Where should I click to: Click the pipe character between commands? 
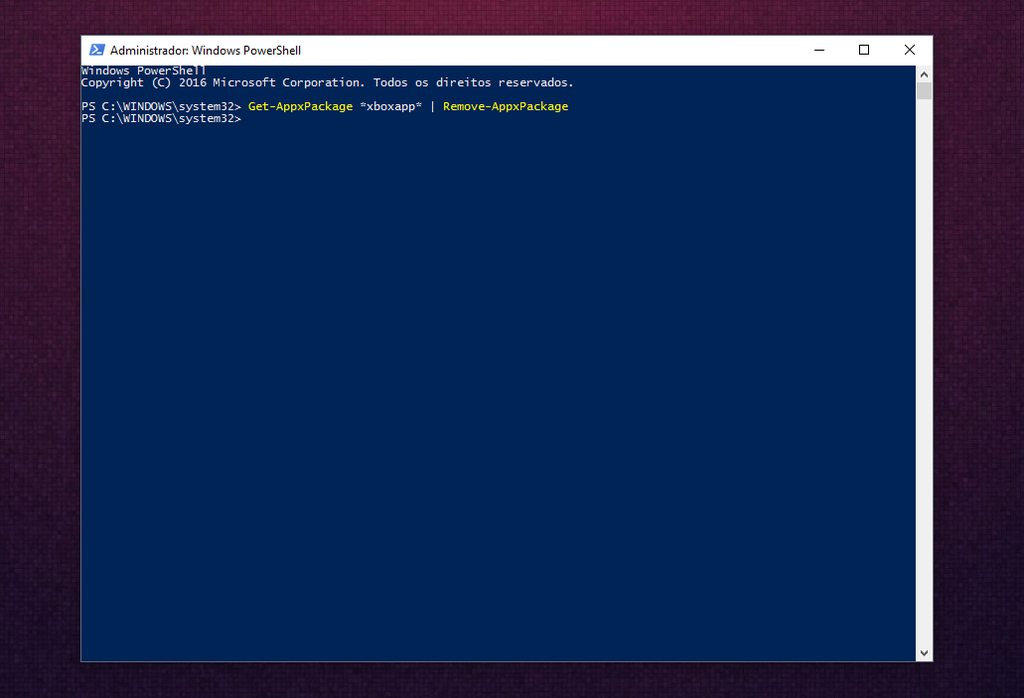click(x=432, y=106)
